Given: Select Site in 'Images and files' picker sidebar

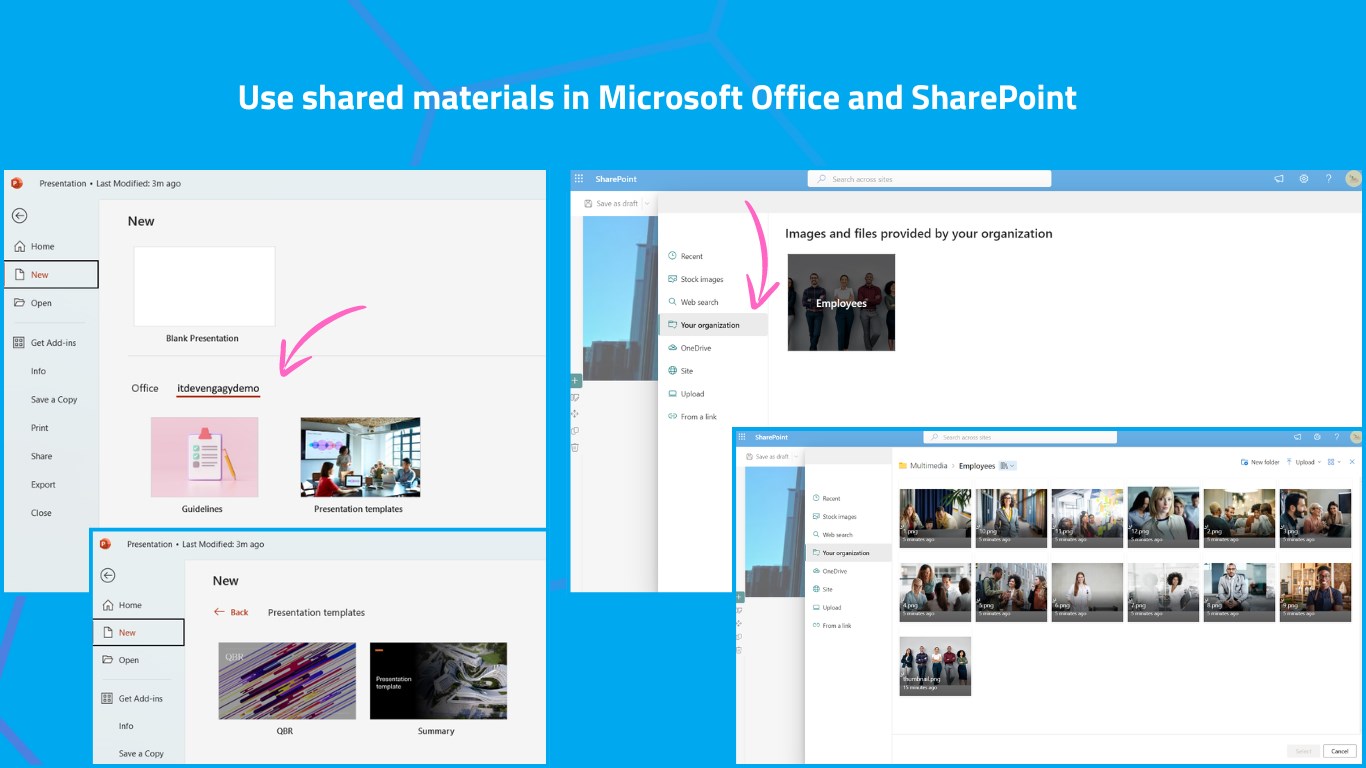Looking at the screenshot, I should click(x=680, y=371).
